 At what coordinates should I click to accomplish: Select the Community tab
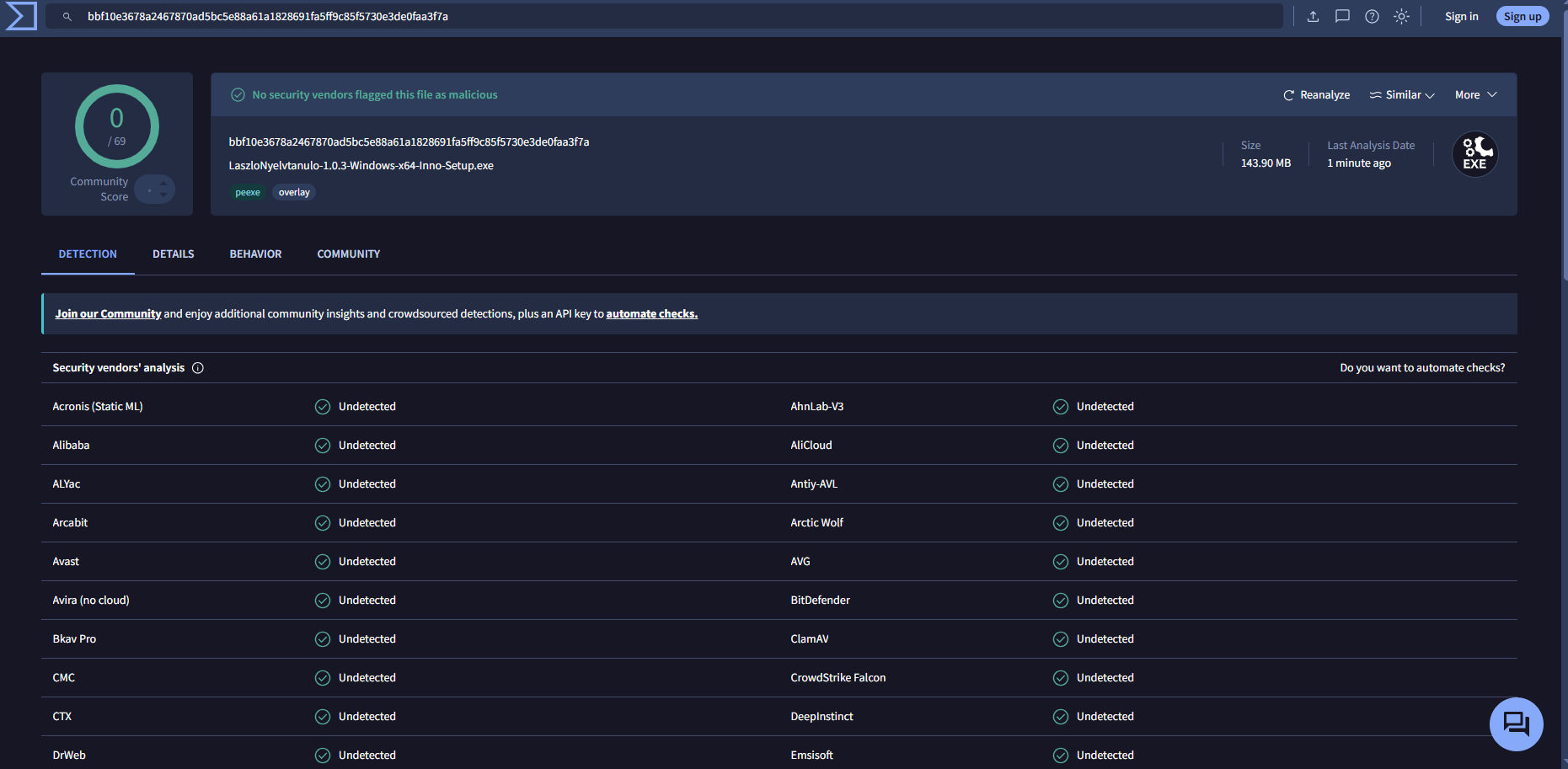349,254
